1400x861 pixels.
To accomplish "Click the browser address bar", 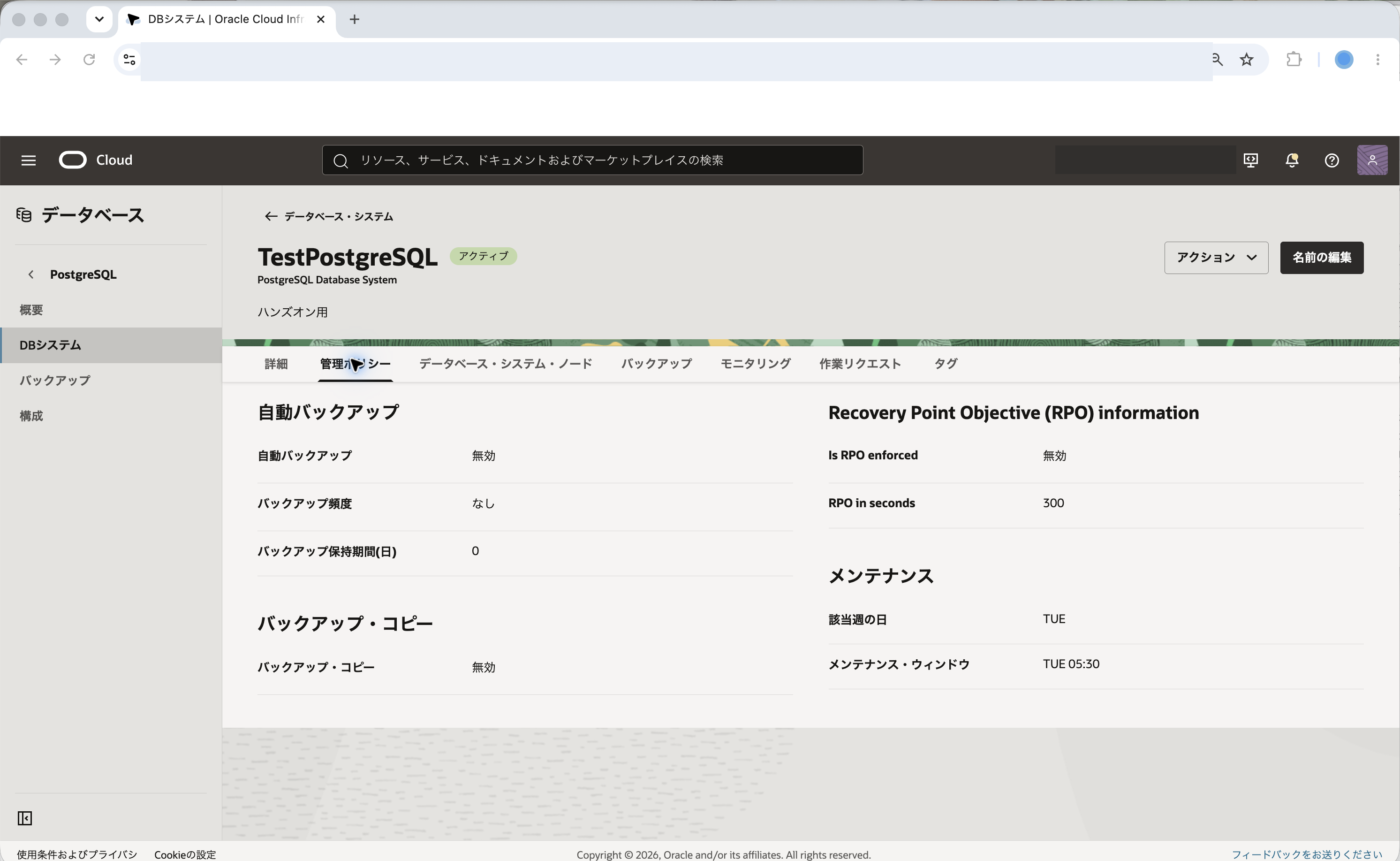I will pos(676,61).
